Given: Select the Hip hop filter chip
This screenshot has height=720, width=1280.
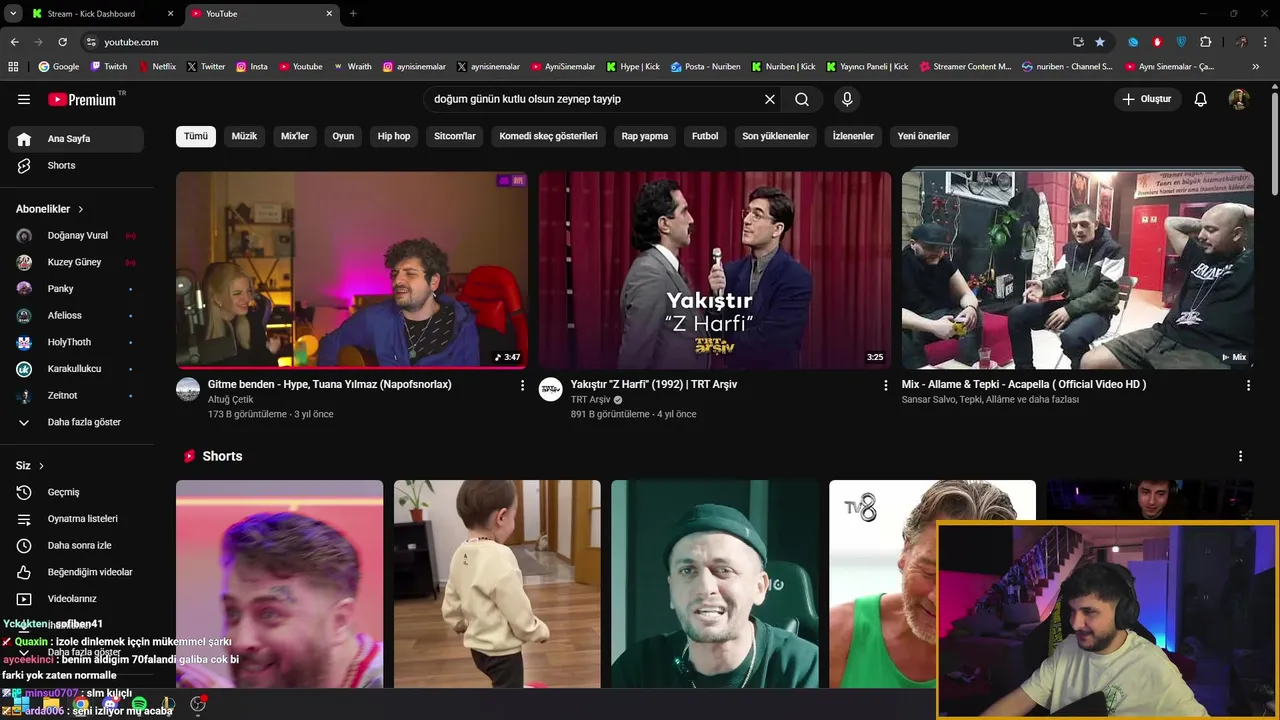Looking at the screenshot, I should [x=394, y=136].
